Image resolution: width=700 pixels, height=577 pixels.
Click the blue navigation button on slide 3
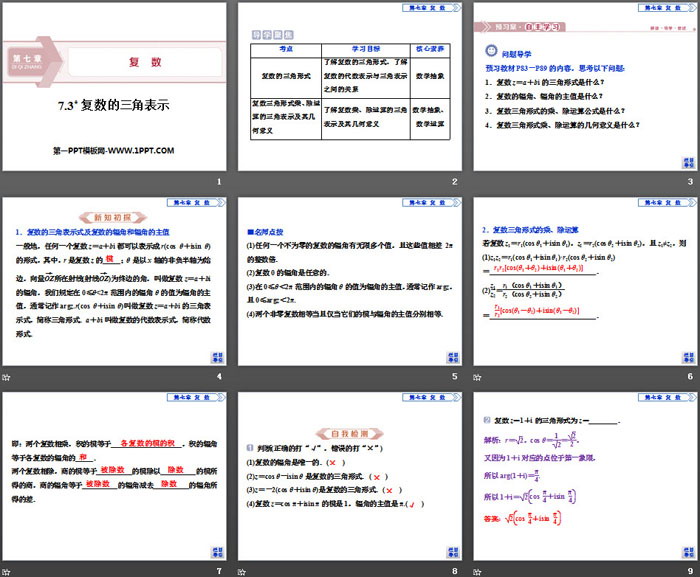pyautogui.click(x=685, y=162)
